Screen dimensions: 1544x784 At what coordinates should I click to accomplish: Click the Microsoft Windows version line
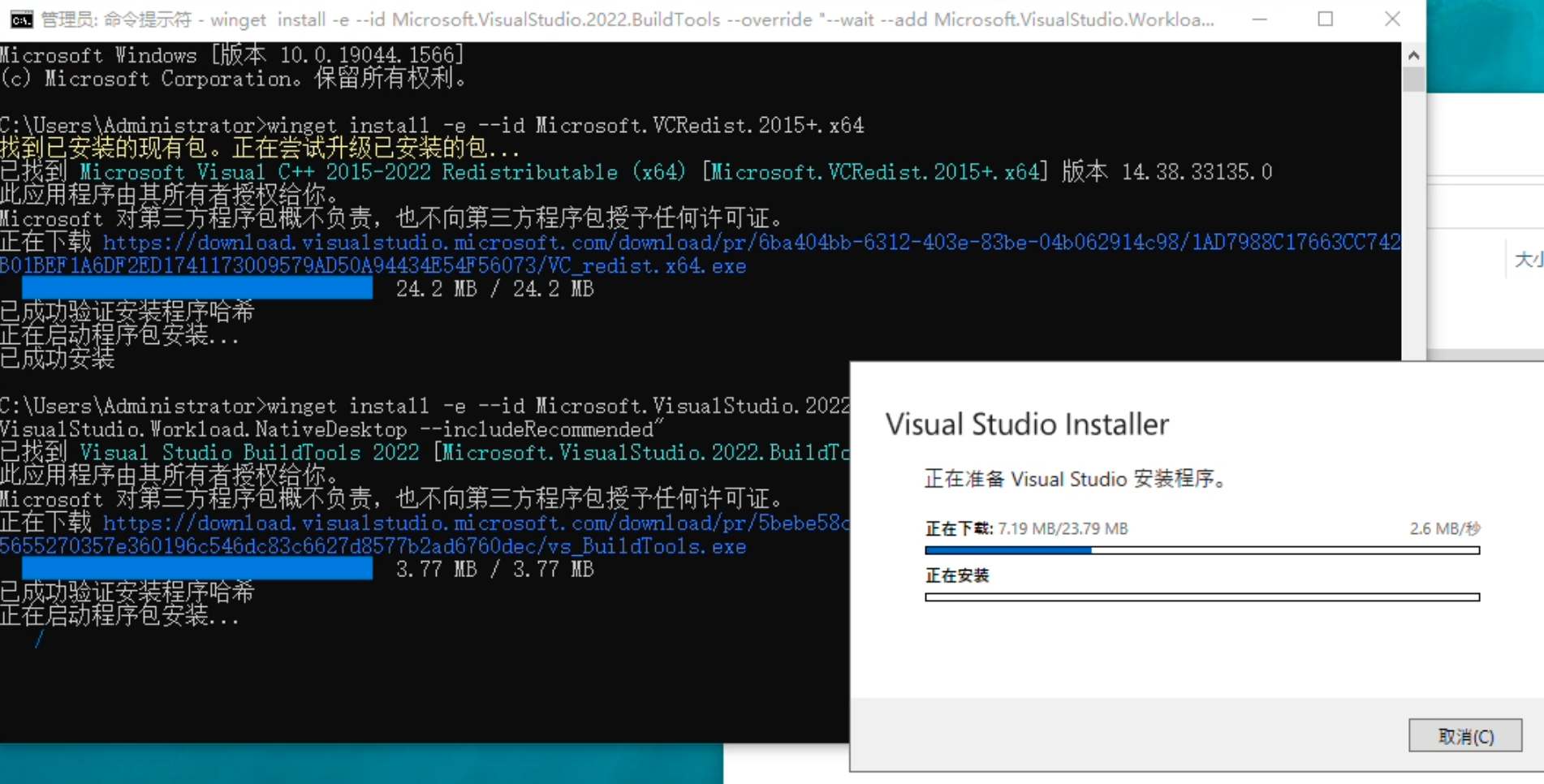[x=232, y=55]
